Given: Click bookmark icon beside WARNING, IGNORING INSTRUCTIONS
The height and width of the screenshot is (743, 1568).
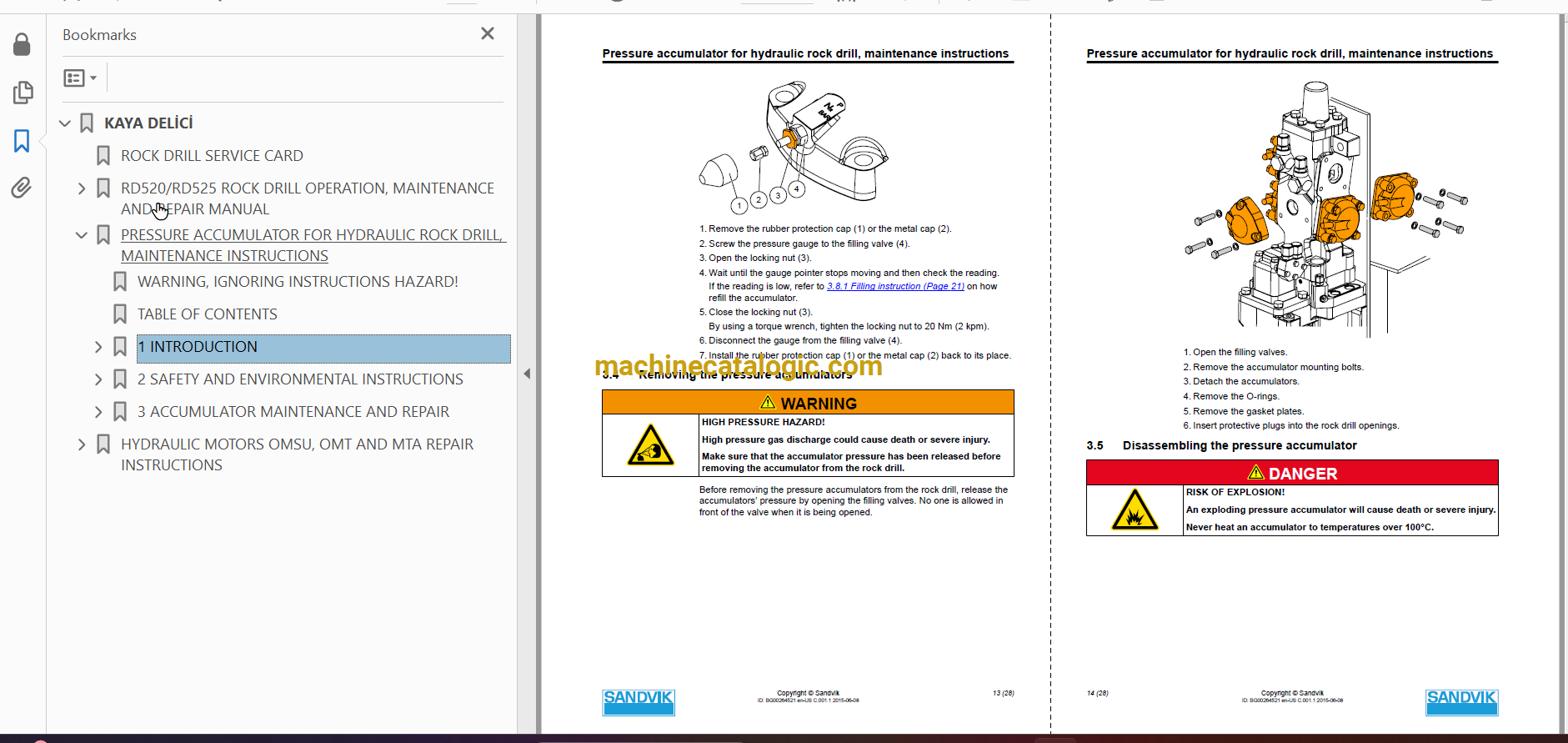Looking at the screenshot, I should pos(120,282).
